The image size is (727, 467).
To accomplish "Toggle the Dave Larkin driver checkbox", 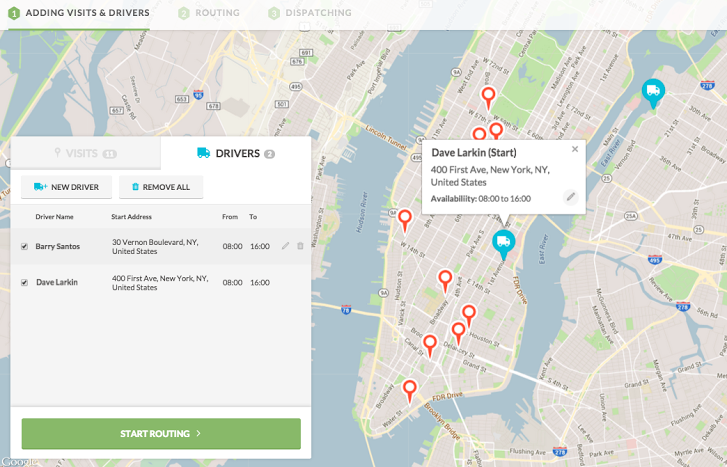I will (25, 282).
